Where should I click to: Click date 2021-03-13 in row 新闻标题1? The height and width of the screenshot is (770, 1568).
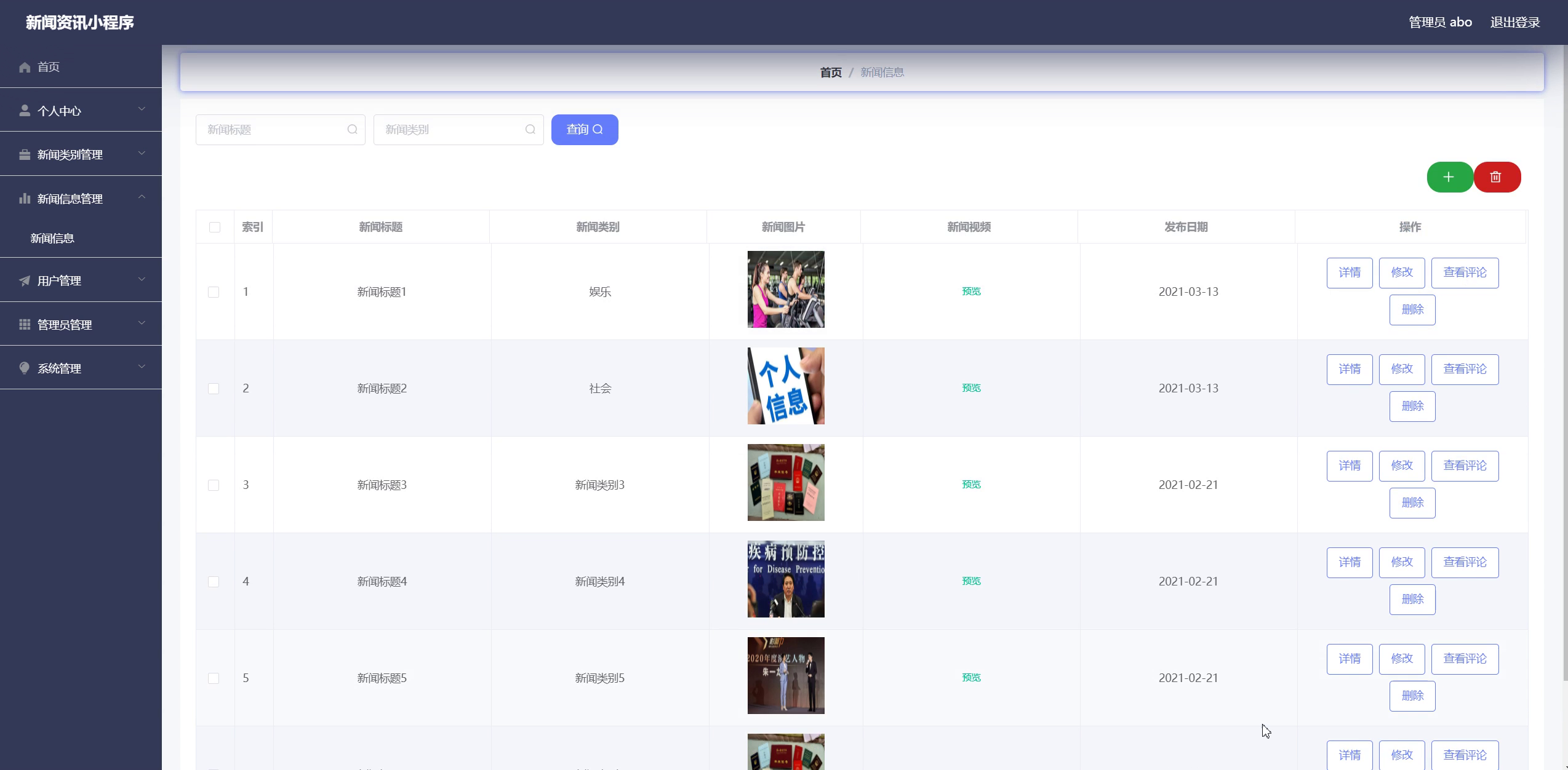1188,292
